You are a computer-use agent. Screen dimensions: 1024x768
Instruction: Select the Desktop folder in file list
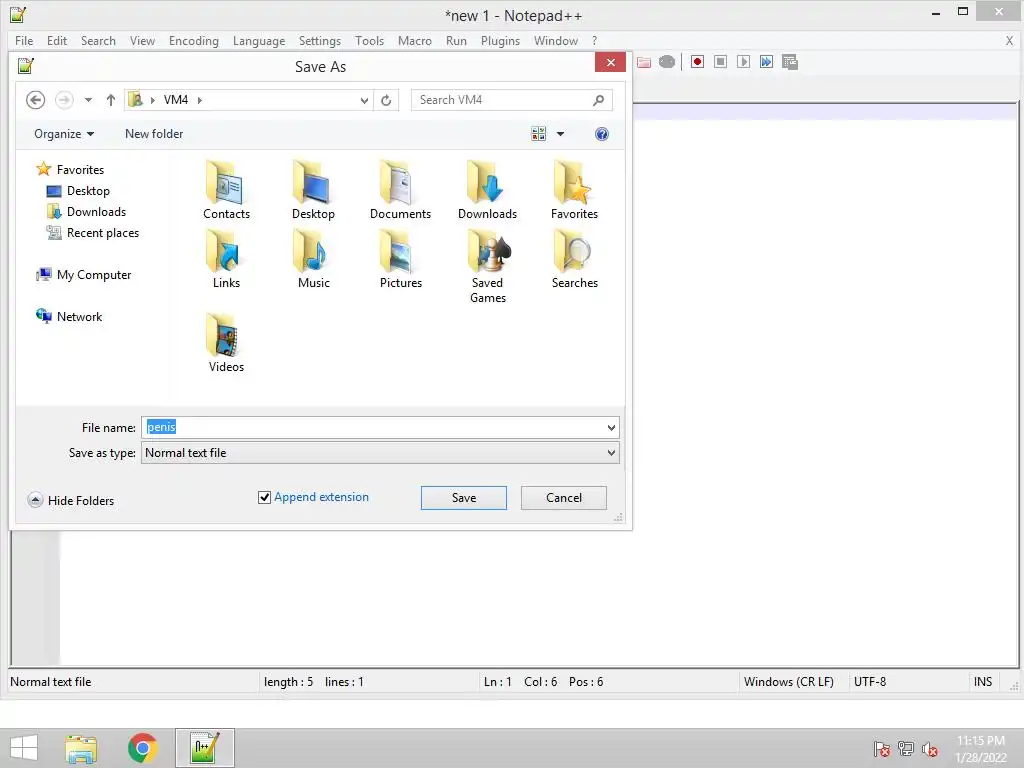[313, 190]
